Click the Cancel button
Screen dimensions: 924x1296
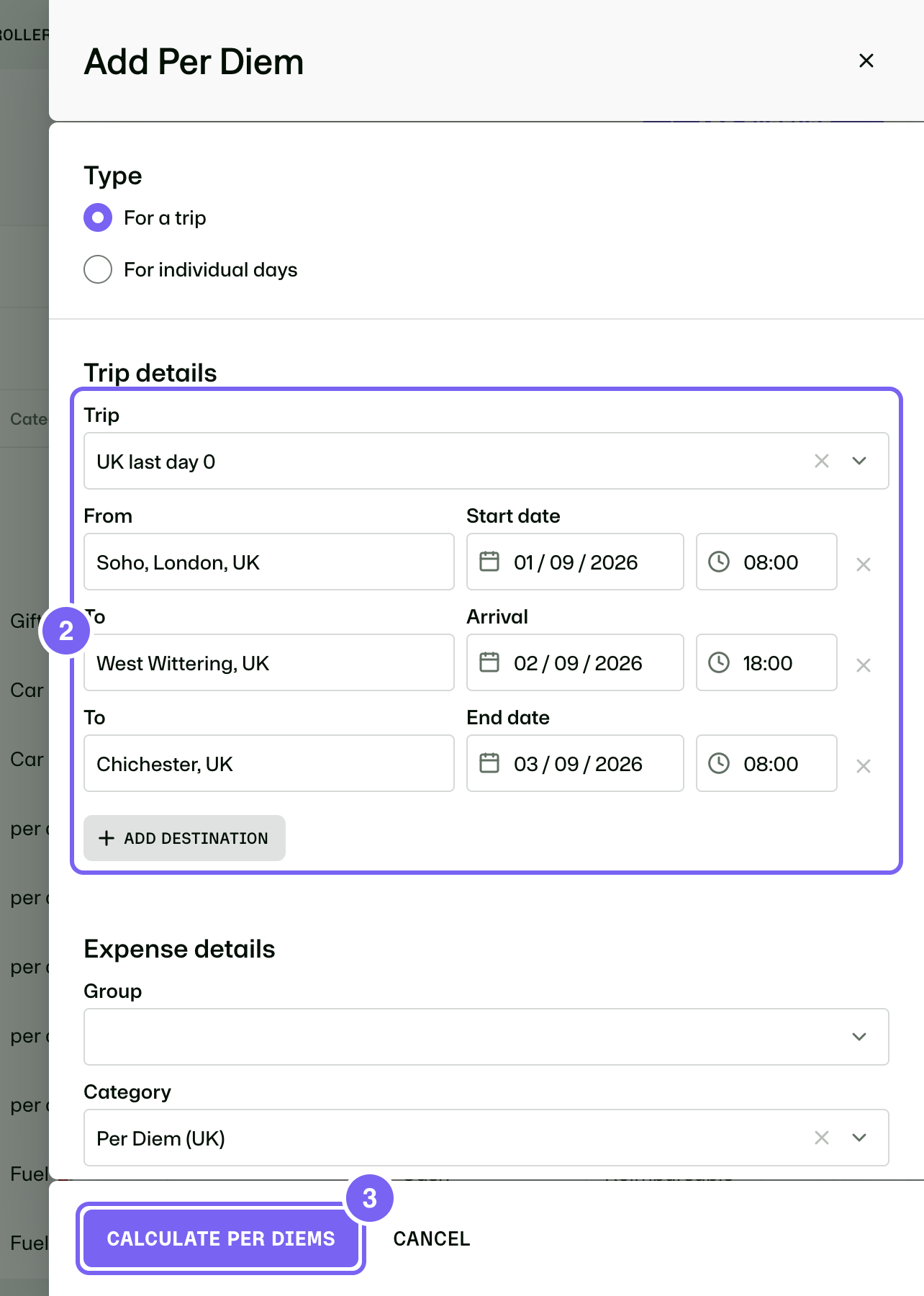click(x=432, y=1238)
